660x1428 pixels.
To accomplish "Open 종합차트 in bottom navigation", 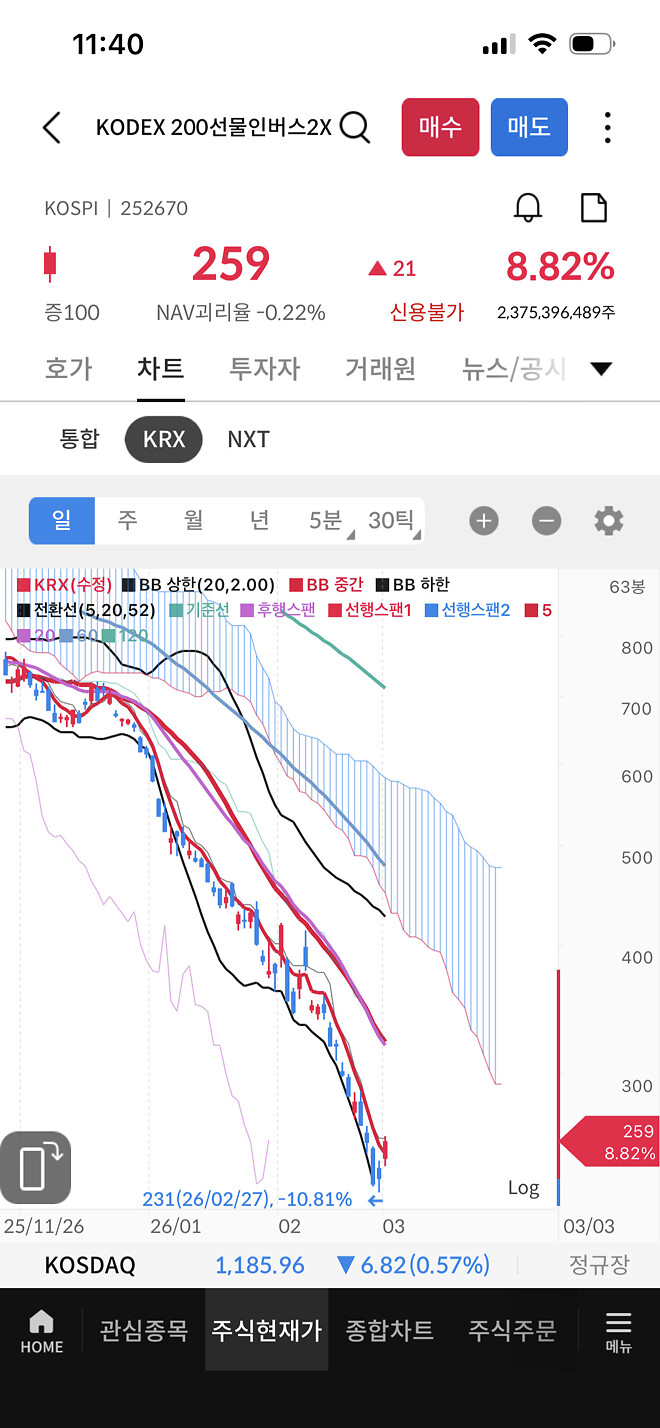I will 389,1330.
